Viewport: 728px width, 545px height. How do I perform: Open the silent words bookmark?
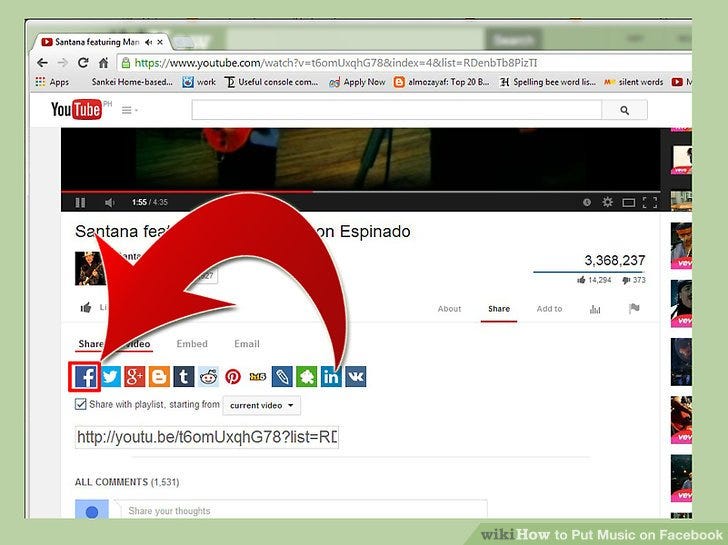tap(634, 82)
